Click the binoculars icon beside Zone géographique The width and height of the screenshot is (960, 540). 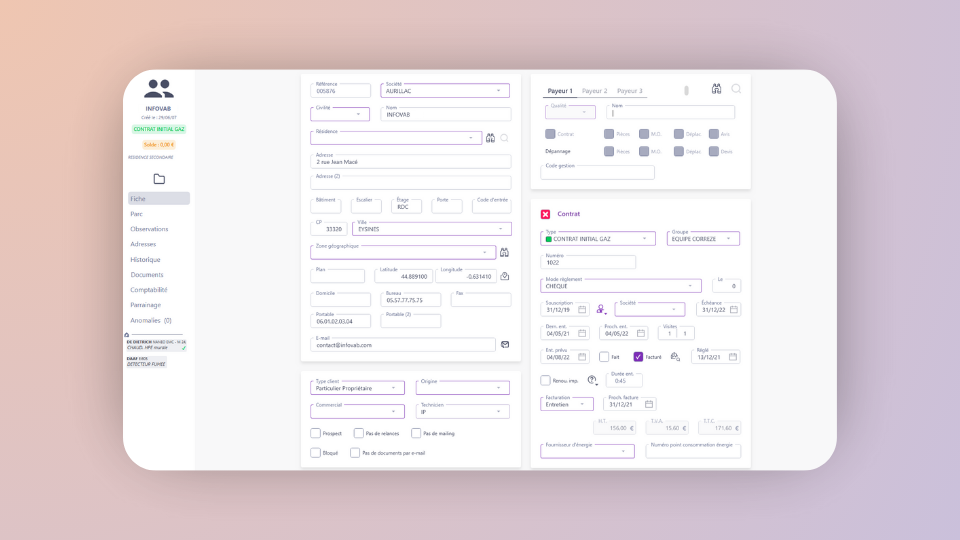pos(504,252)
